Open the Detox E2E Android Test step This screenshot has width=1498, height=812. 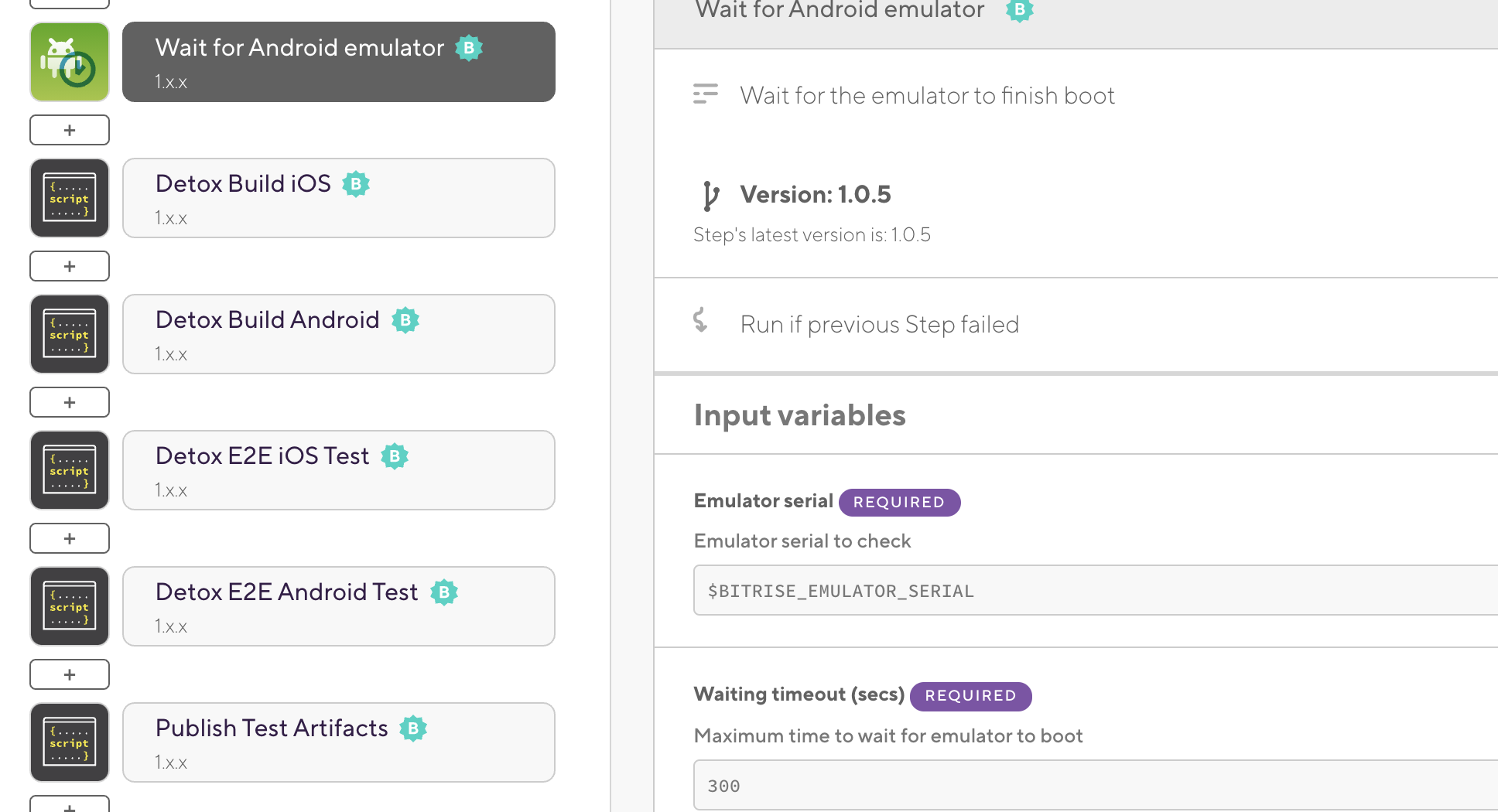tap(339, 606)
